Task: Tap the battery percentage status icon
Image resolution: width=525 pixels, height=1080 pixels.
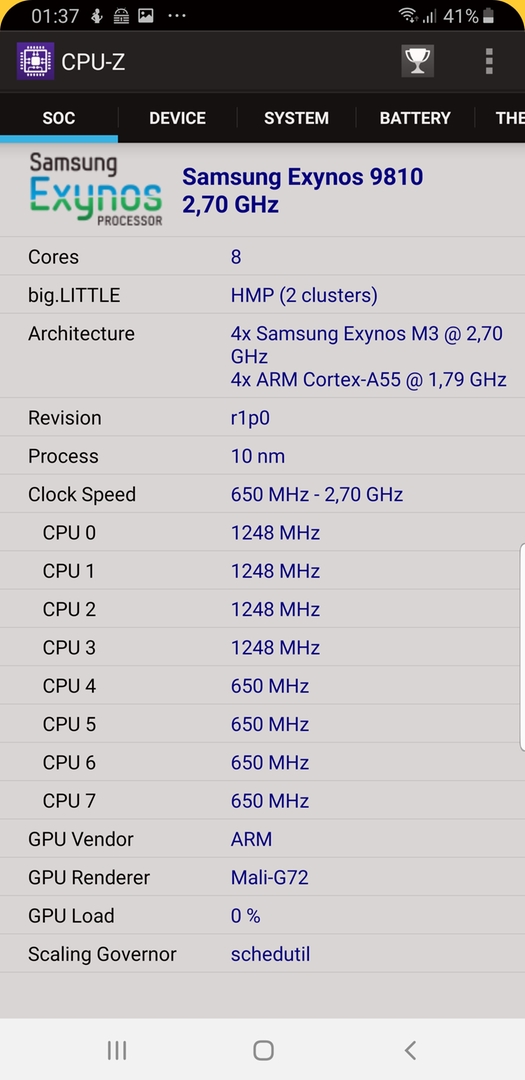Action: point(469,16)
